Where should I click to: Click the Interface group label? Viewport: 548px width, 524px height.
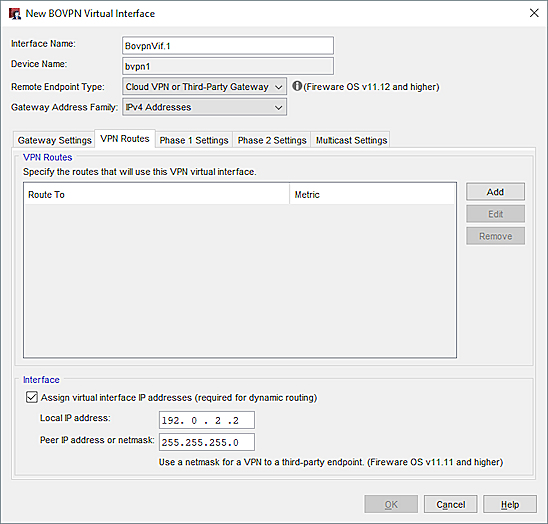(41, 380)
